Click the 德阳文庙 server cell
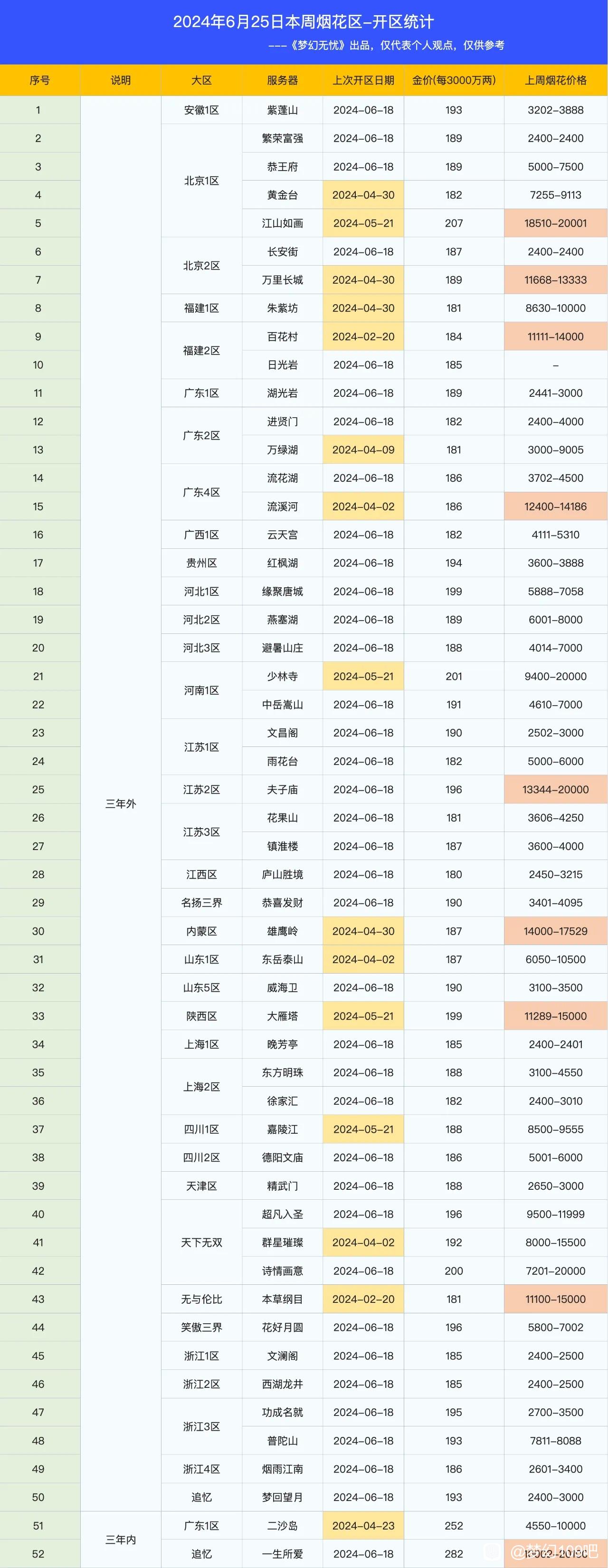The image size is (608, 1568). (283, 1157)
